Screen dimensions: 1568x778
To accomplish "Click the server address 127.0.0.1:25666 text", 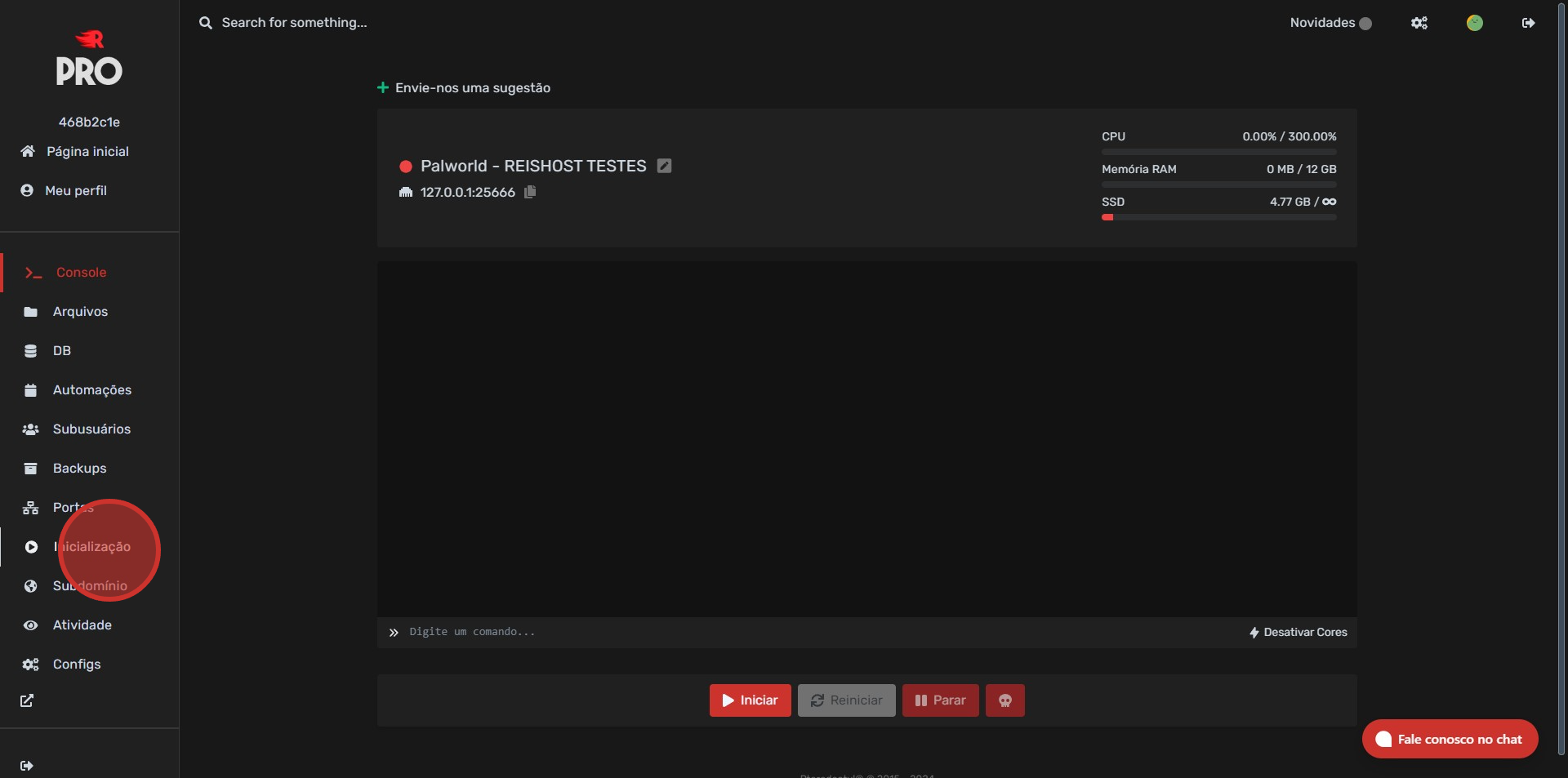I will tap(468, 193).
